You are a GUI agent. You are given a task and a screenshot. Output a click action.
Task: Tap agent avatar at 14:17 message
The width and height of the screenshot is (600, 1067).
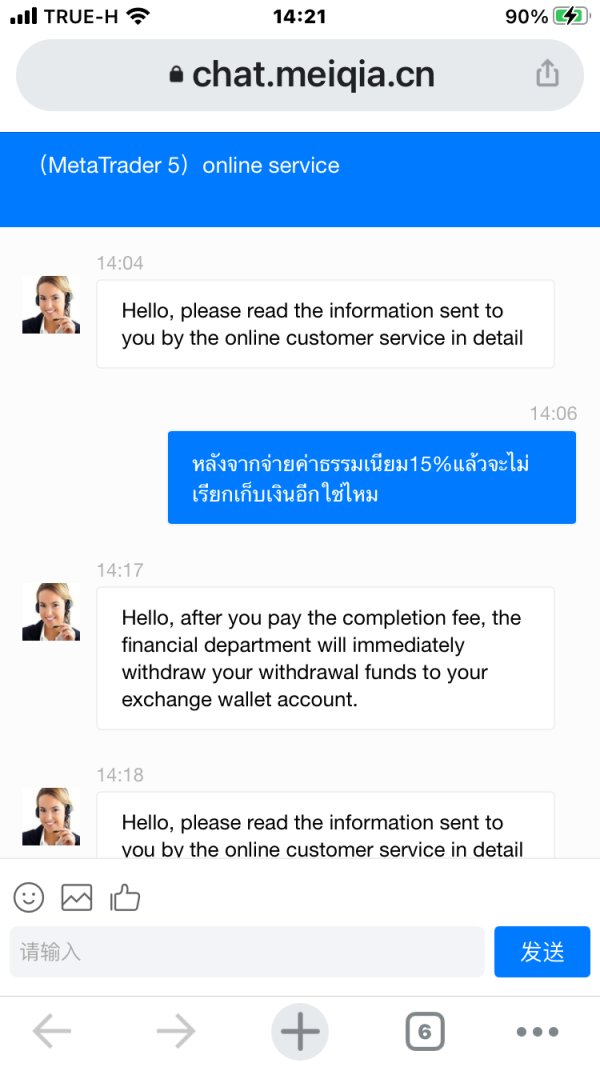point(51,612)
